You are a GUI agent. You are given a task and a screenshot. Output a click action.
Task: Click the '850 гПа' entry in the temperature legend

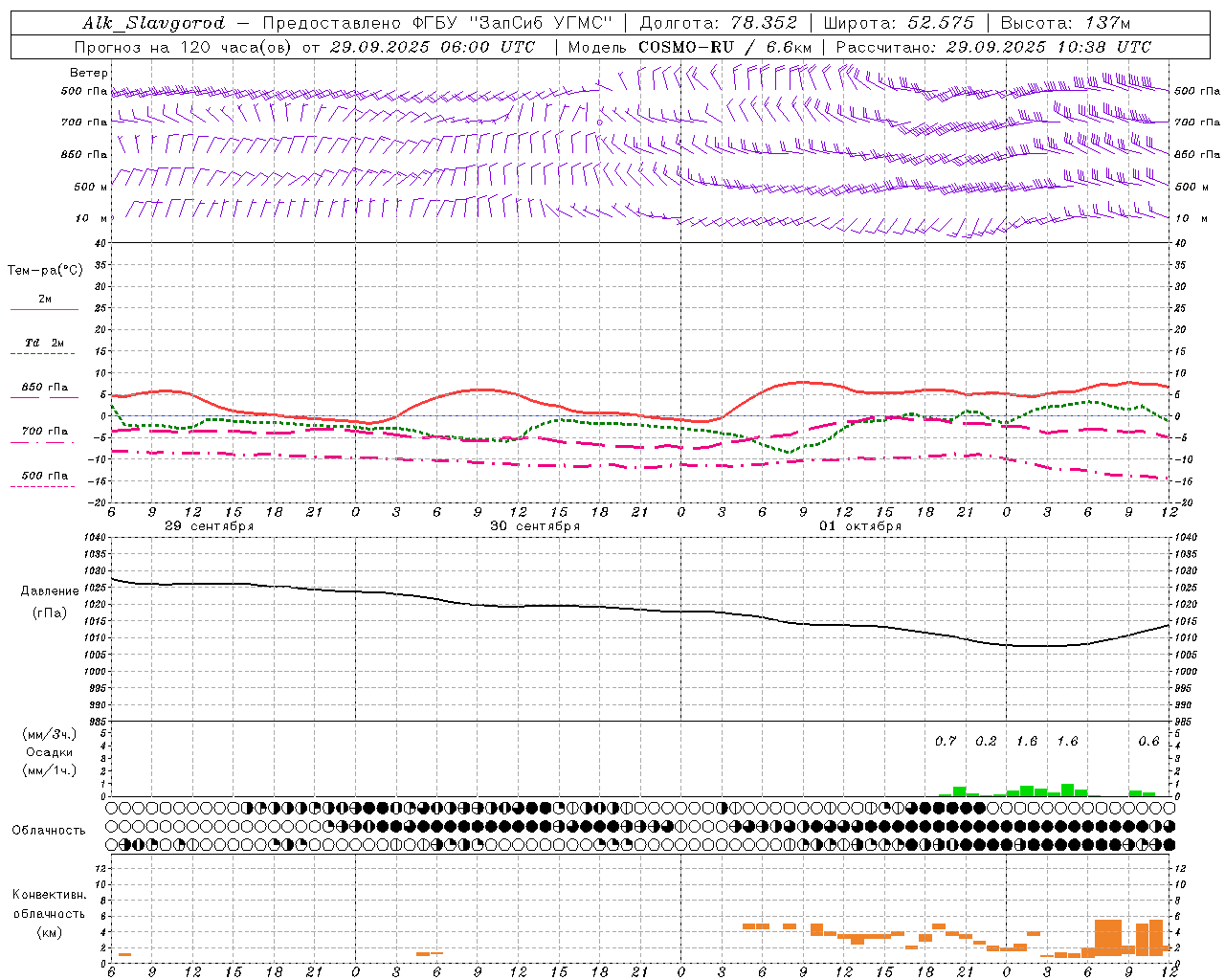click(45, 388)
